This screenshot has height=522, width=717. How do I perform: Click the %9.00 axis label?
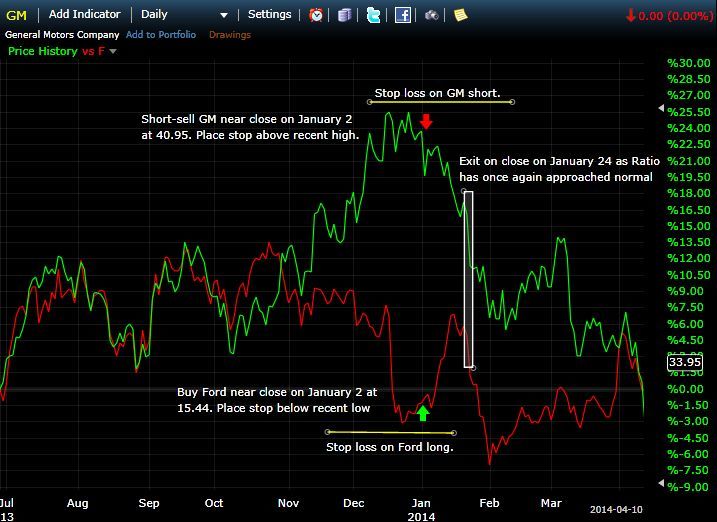685,291
